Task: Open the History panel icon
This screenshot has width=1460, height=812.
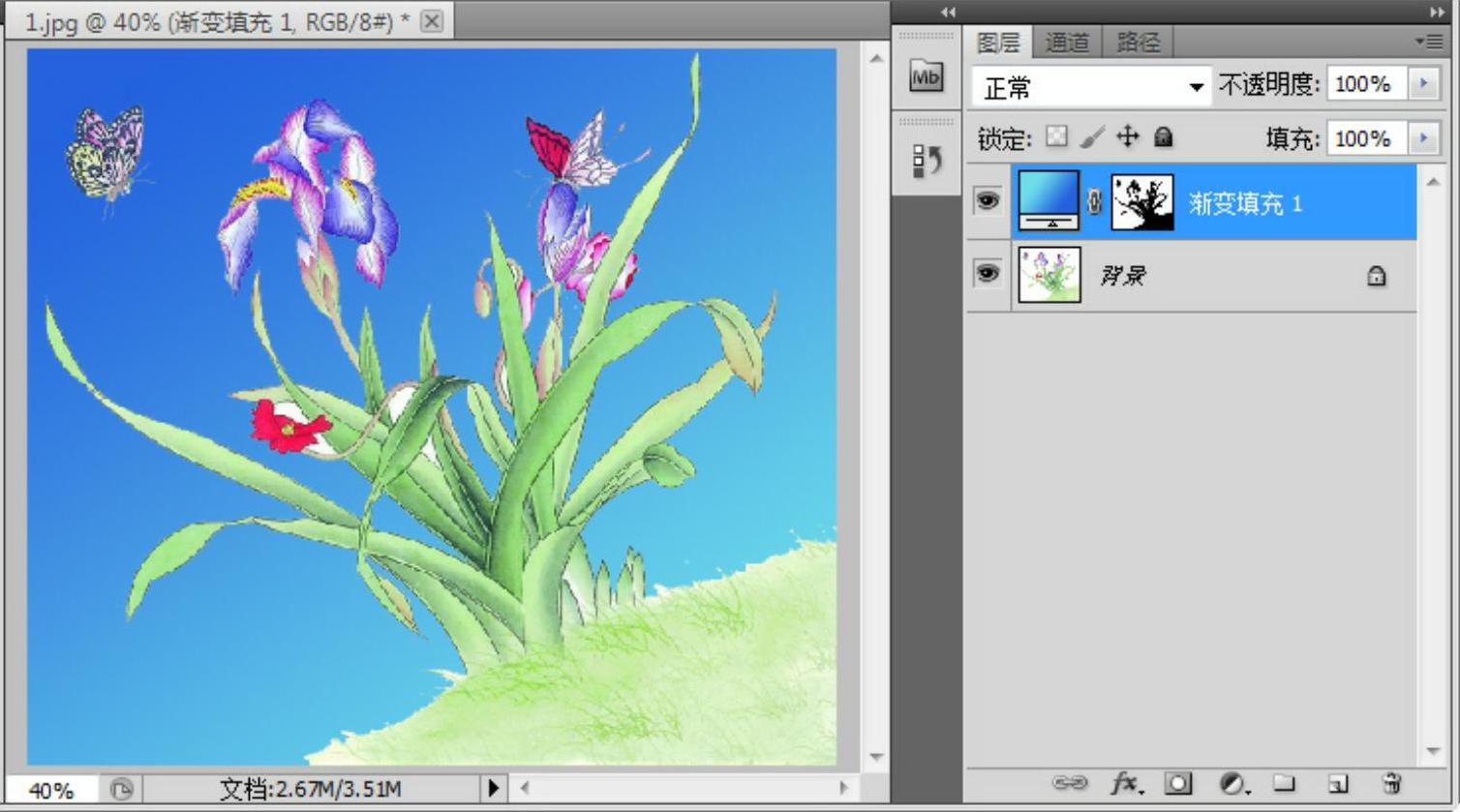Action: coord(927,161)
